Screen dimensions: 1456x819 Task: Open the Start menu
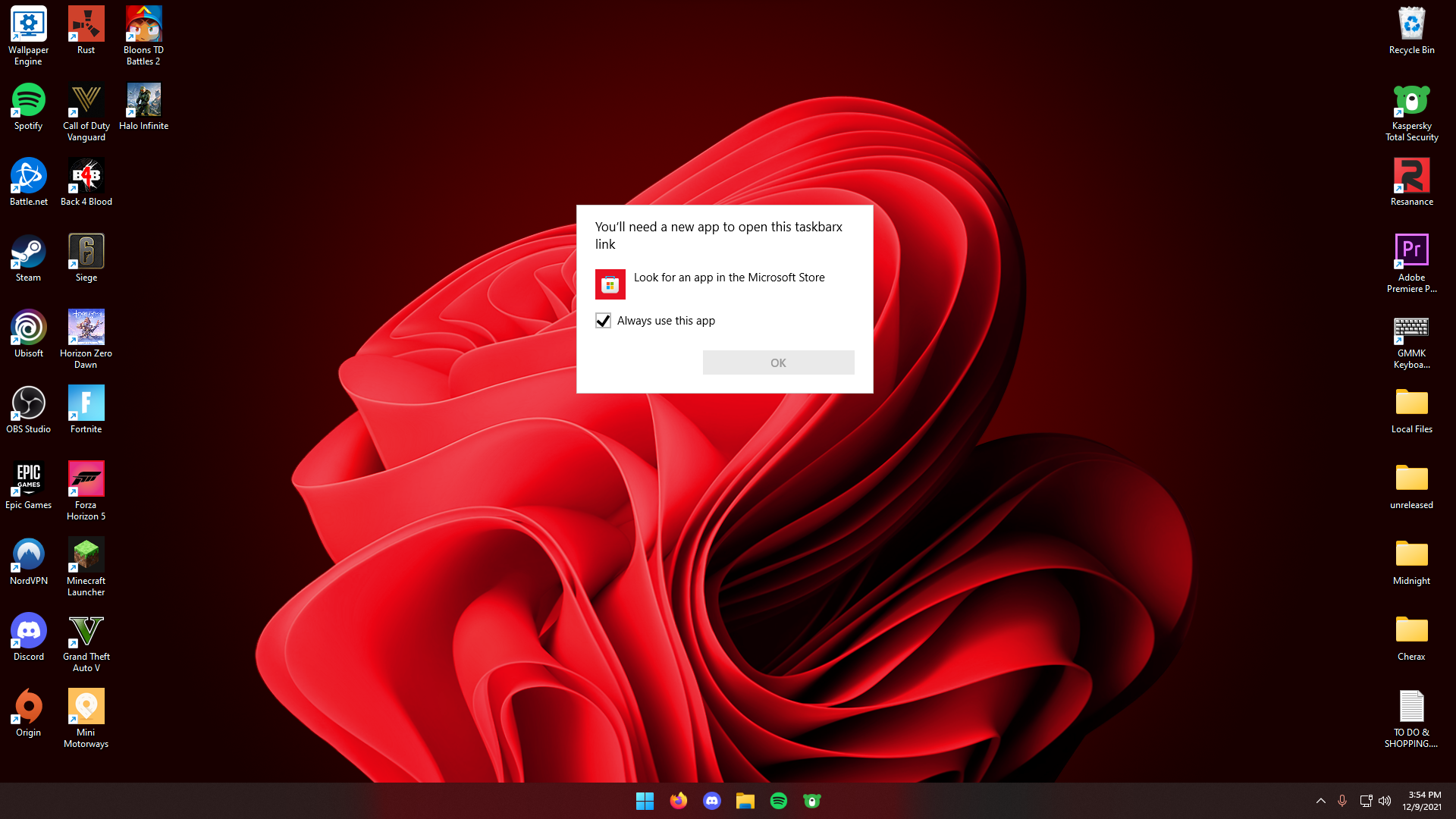(645, 800)
